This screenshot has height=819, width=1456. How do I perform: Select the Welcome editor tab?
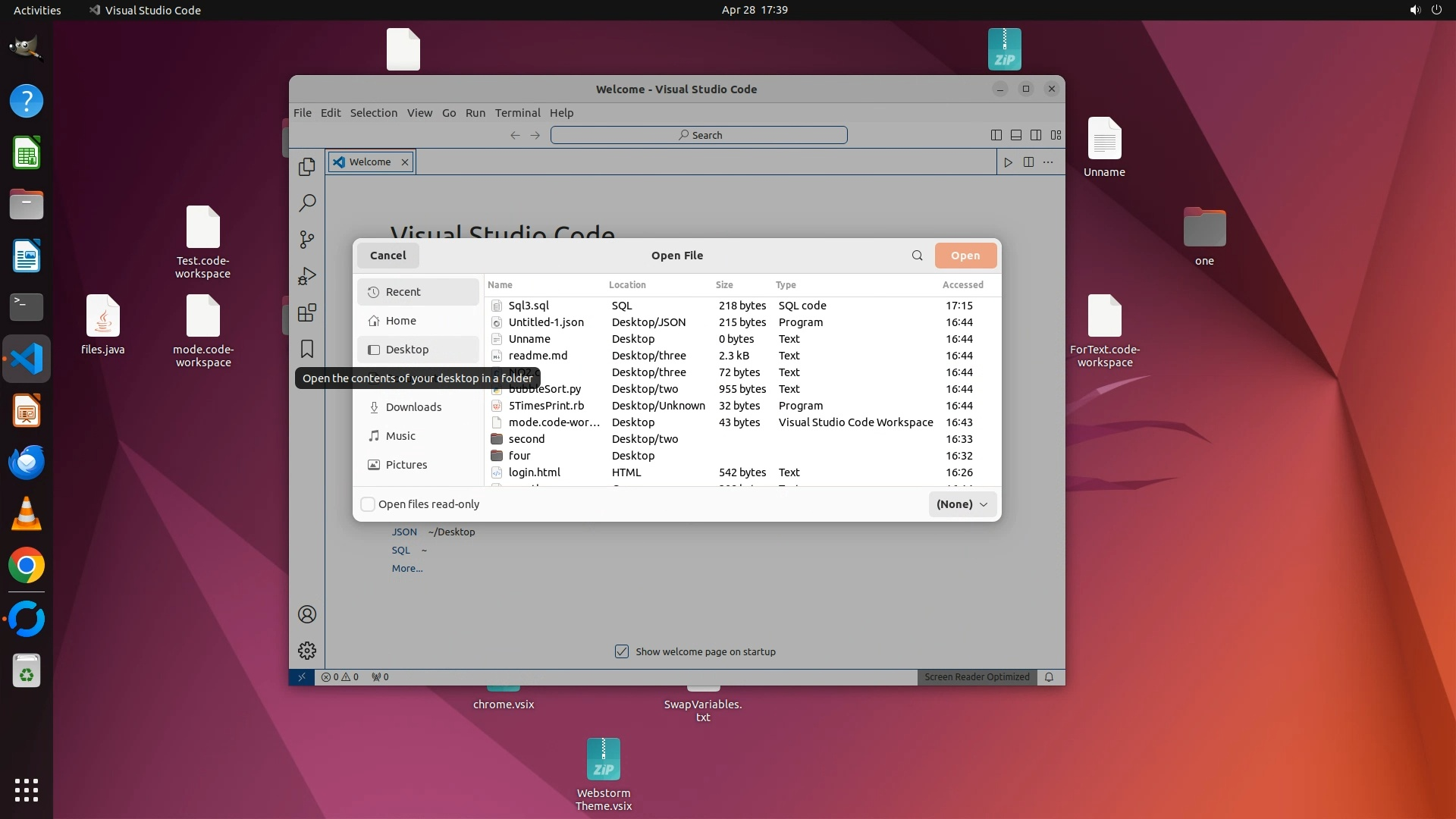(x=369, y=162)
